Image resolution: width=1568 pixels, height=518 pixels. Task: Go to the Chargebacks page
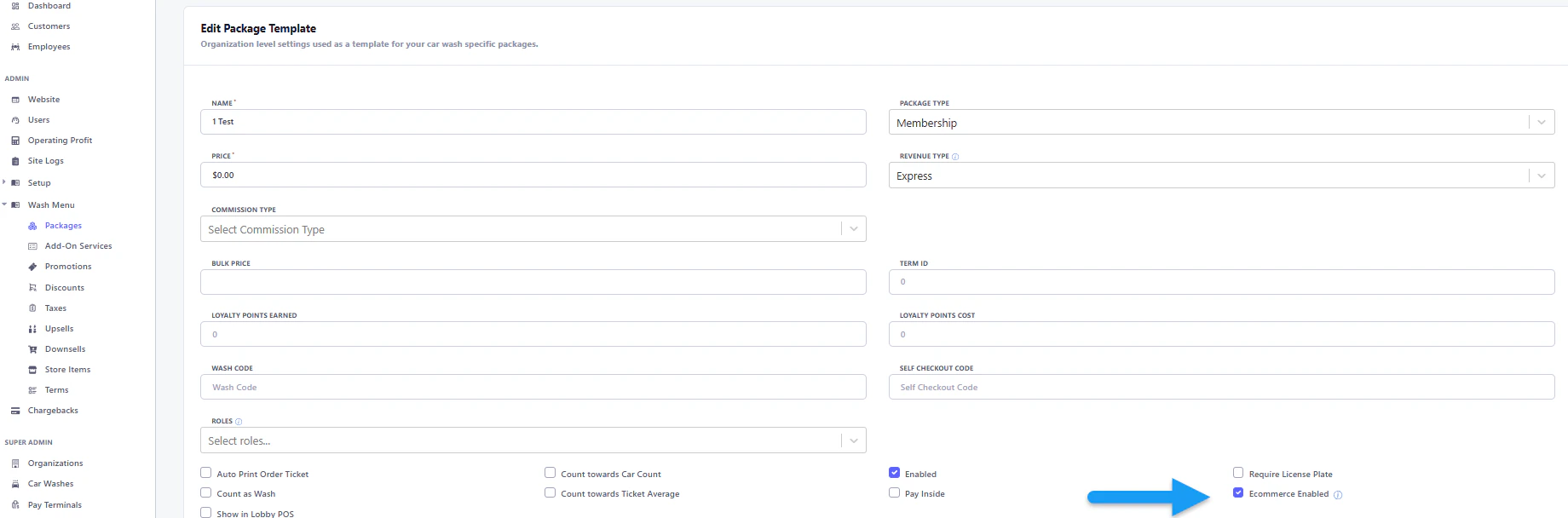tap(53, 411)
